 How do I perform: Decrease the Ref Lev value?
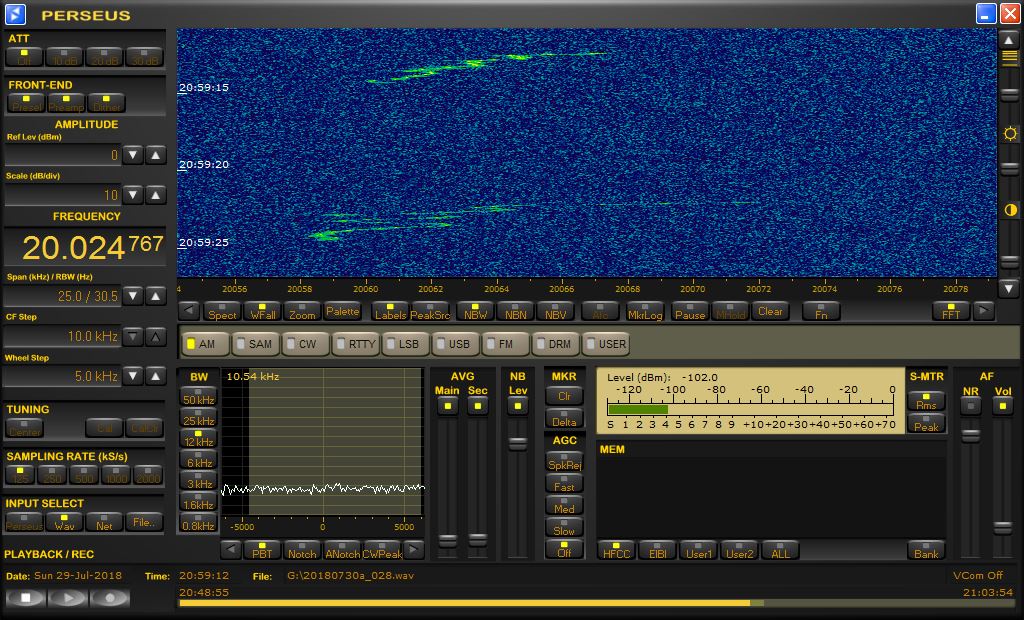133,155
